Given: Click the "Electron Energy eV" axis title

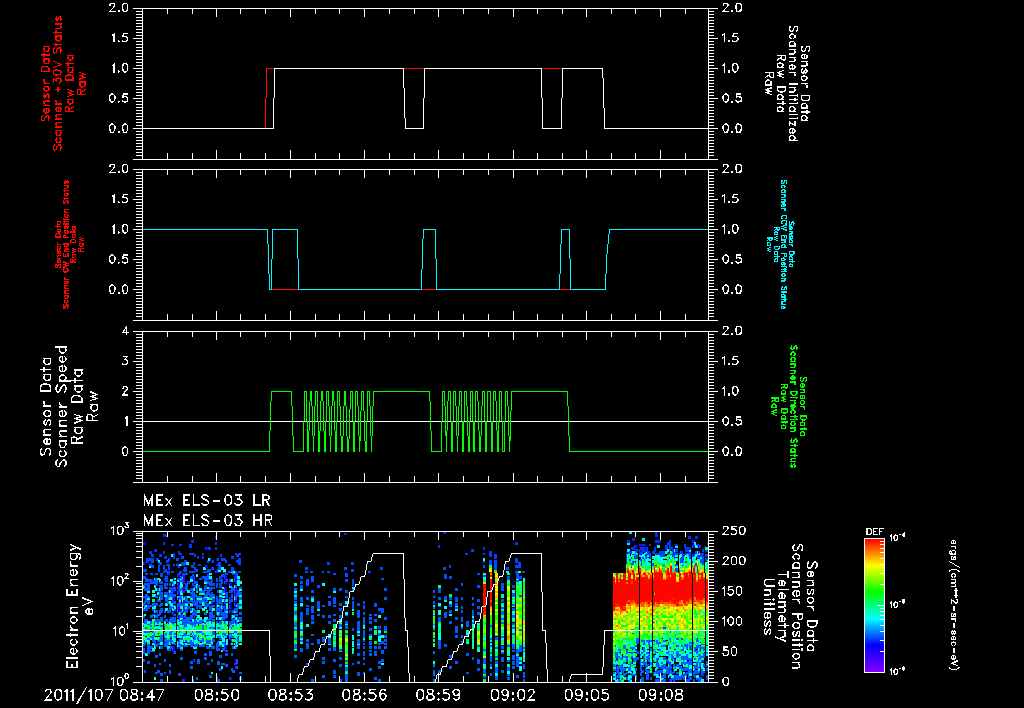Looking at the screenshot, I should [x=81, y=606].
